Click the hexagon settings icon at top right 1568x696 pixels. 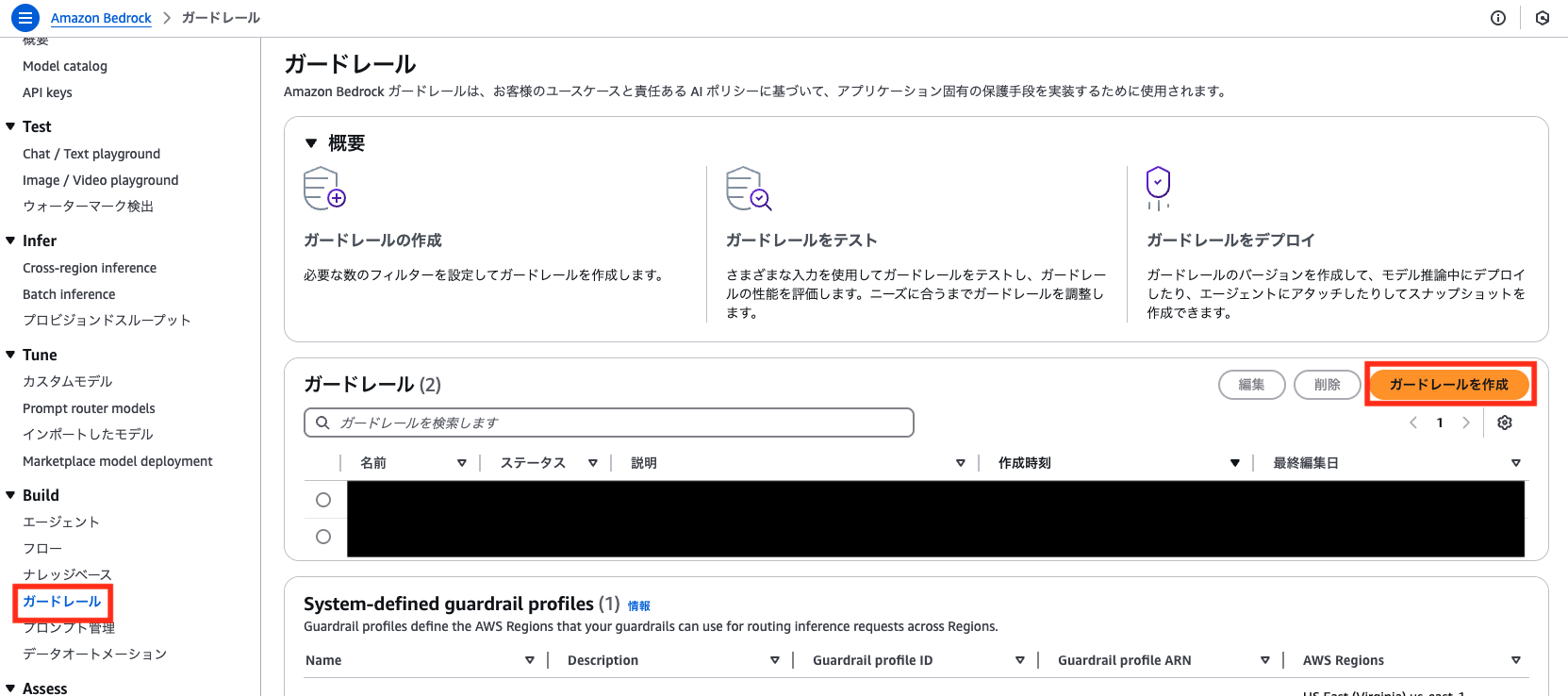[x=1543, y=18]
